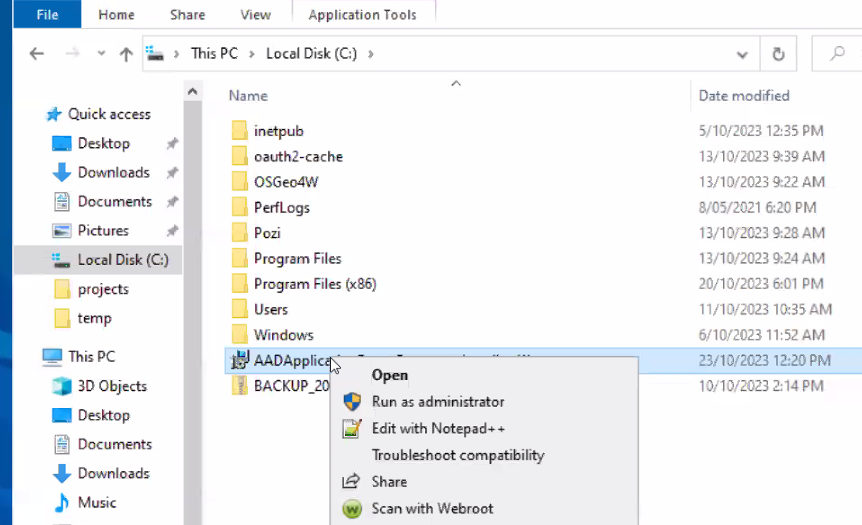The image size is (862, 525).
Task: Expand the Quick access tree node
Action: click(31, 115)
